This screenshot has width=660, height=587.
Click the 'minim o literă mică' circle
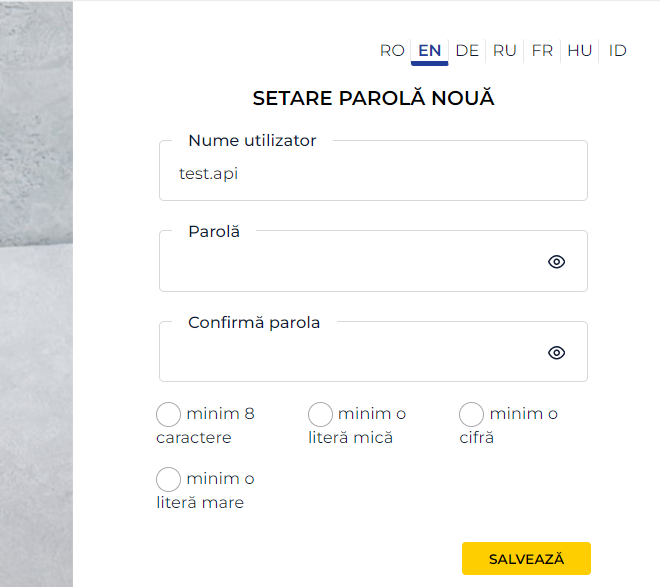(320, 414)
